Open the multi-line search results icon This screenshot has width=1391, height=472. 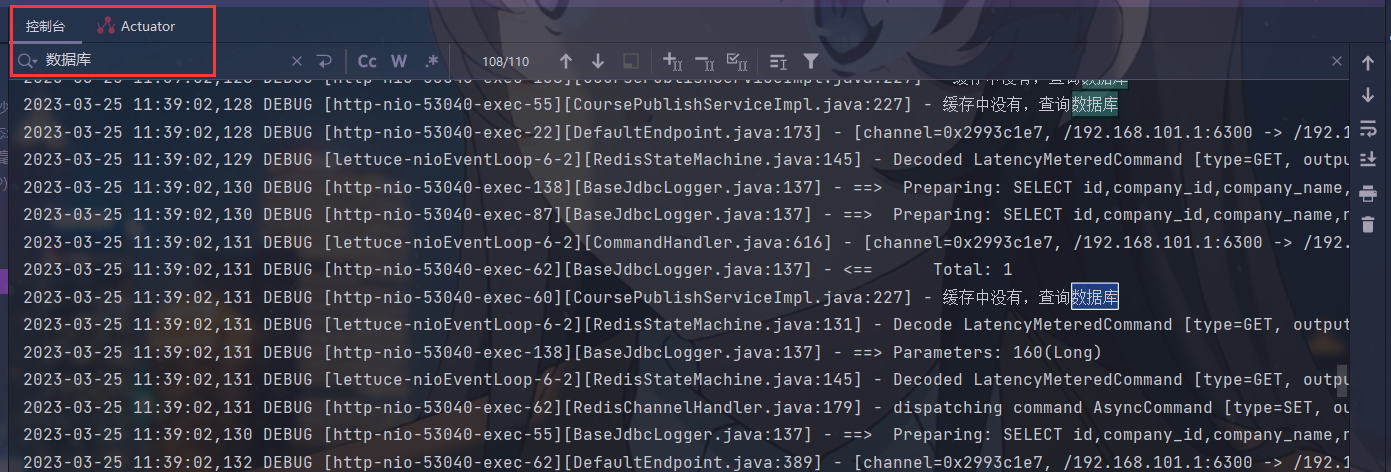tap(778, 61)
